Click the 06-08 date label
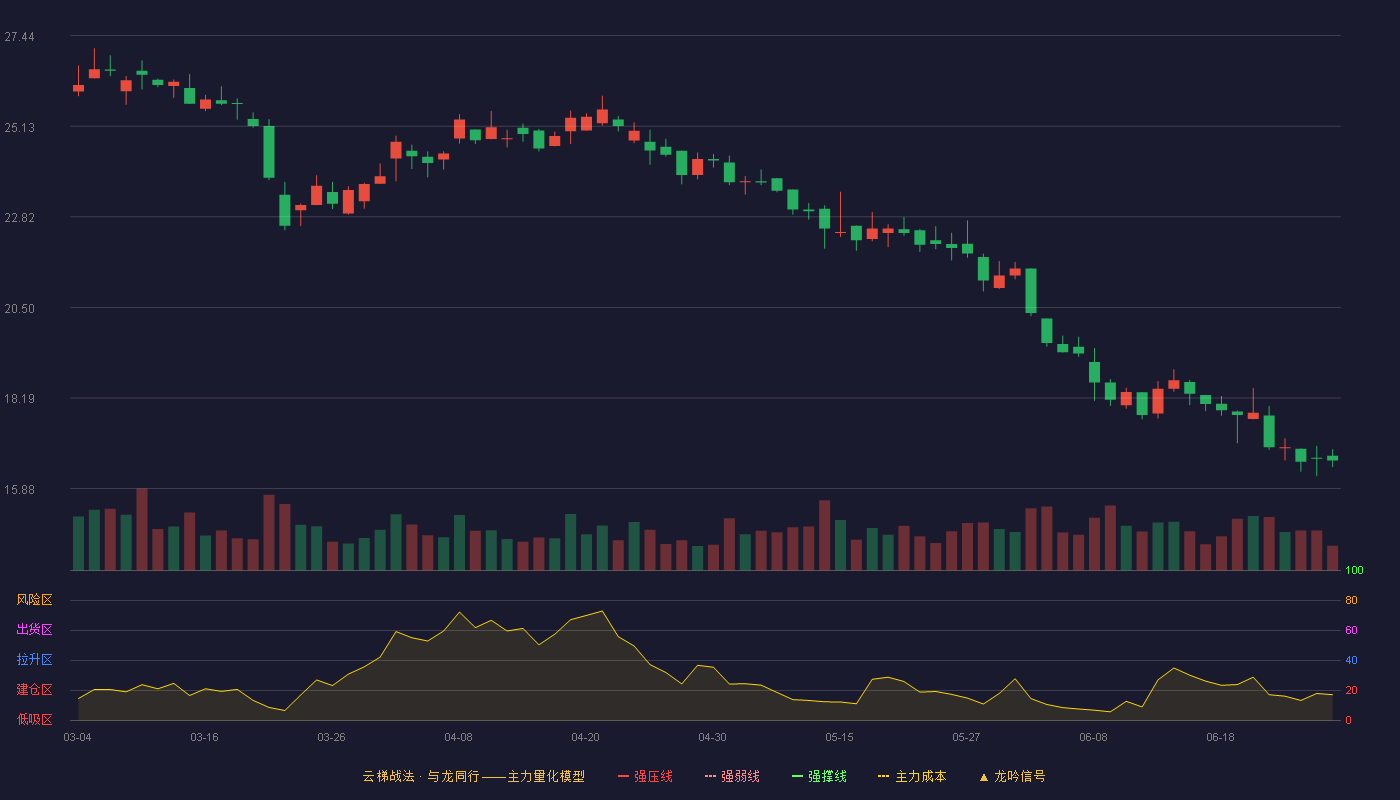1400x800 pixels. click(1093, 737)
